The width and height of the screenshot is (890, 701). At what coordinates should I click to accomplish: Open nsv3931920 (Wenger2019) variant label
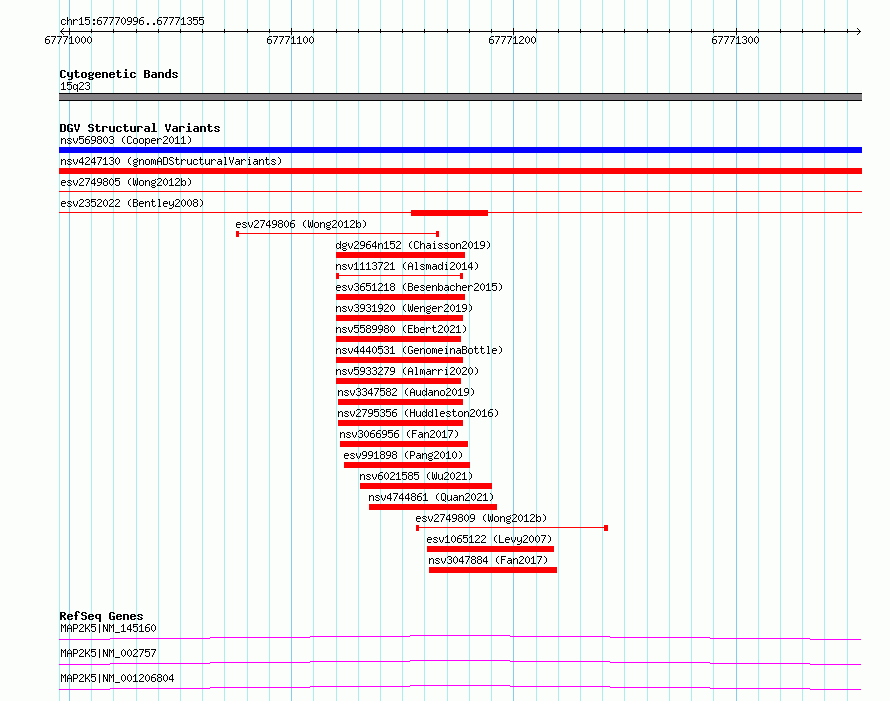coord(404,308)
